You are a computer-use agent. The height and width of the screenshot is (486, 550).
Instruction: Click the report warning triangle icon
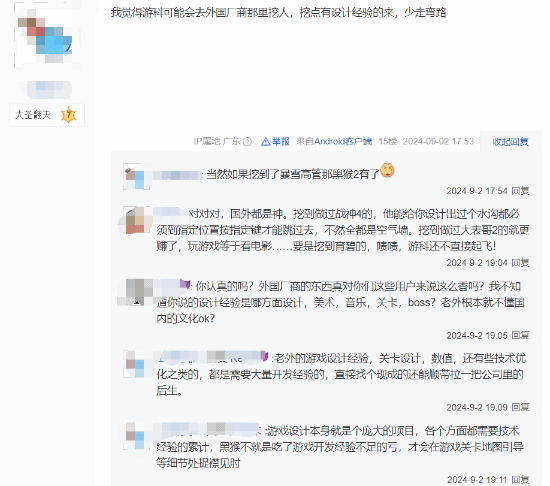(266, 141)
